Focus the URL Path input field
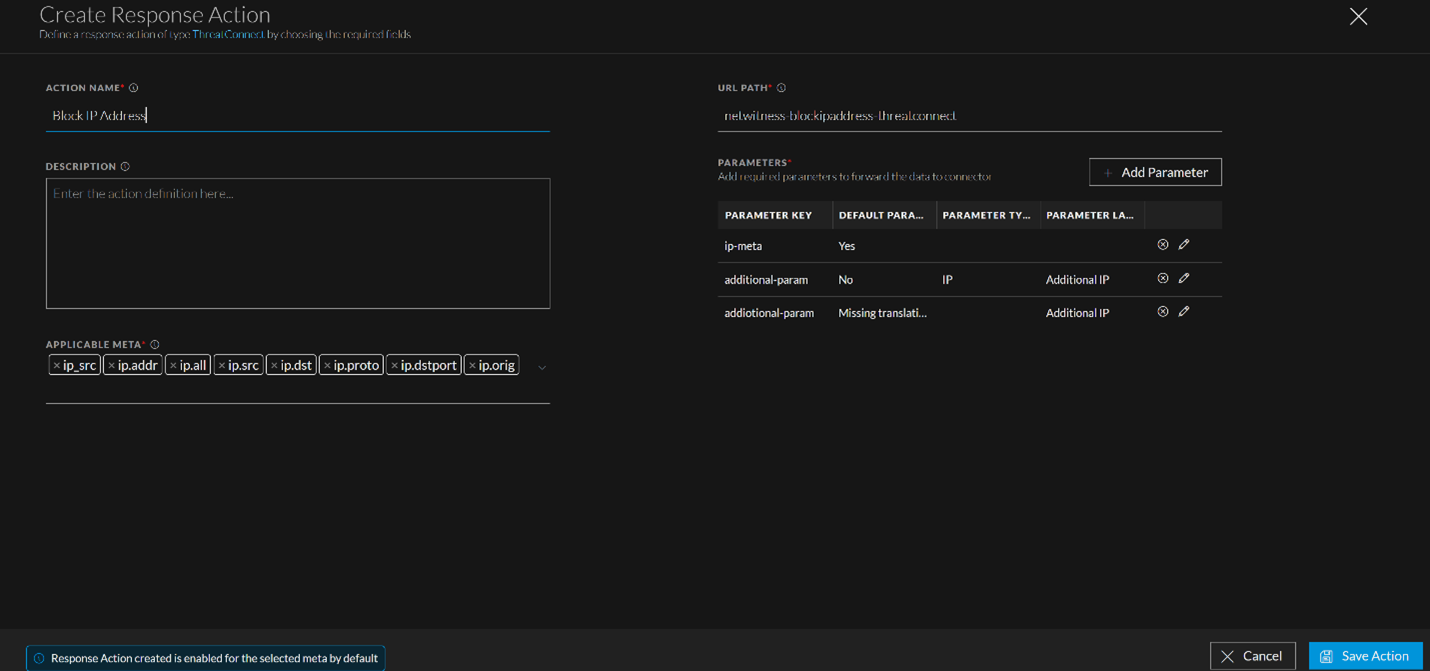Screen dimensions: 1430x671 click(x=969, y=116)
